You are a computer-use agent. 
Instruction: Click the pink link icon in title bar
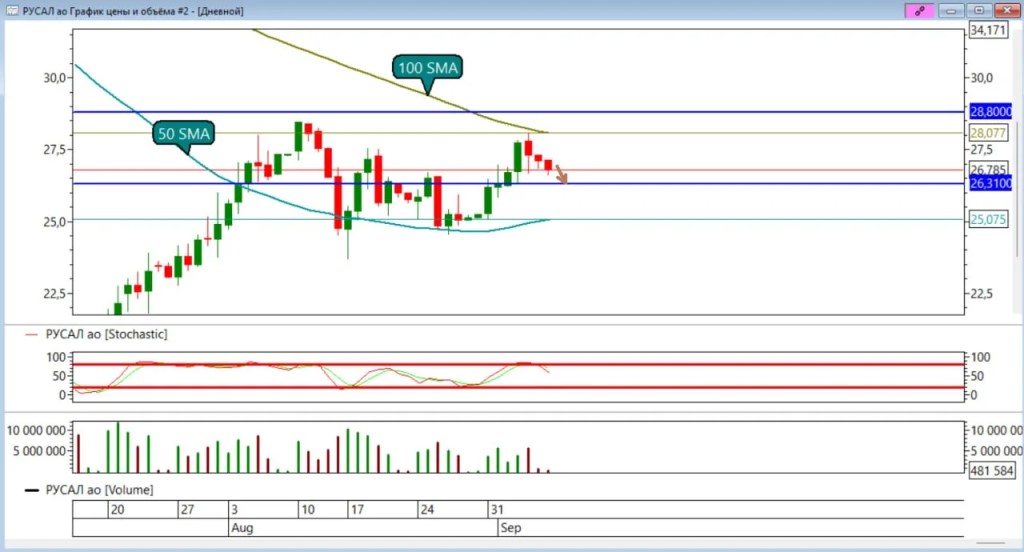click(x=920, y=10)
